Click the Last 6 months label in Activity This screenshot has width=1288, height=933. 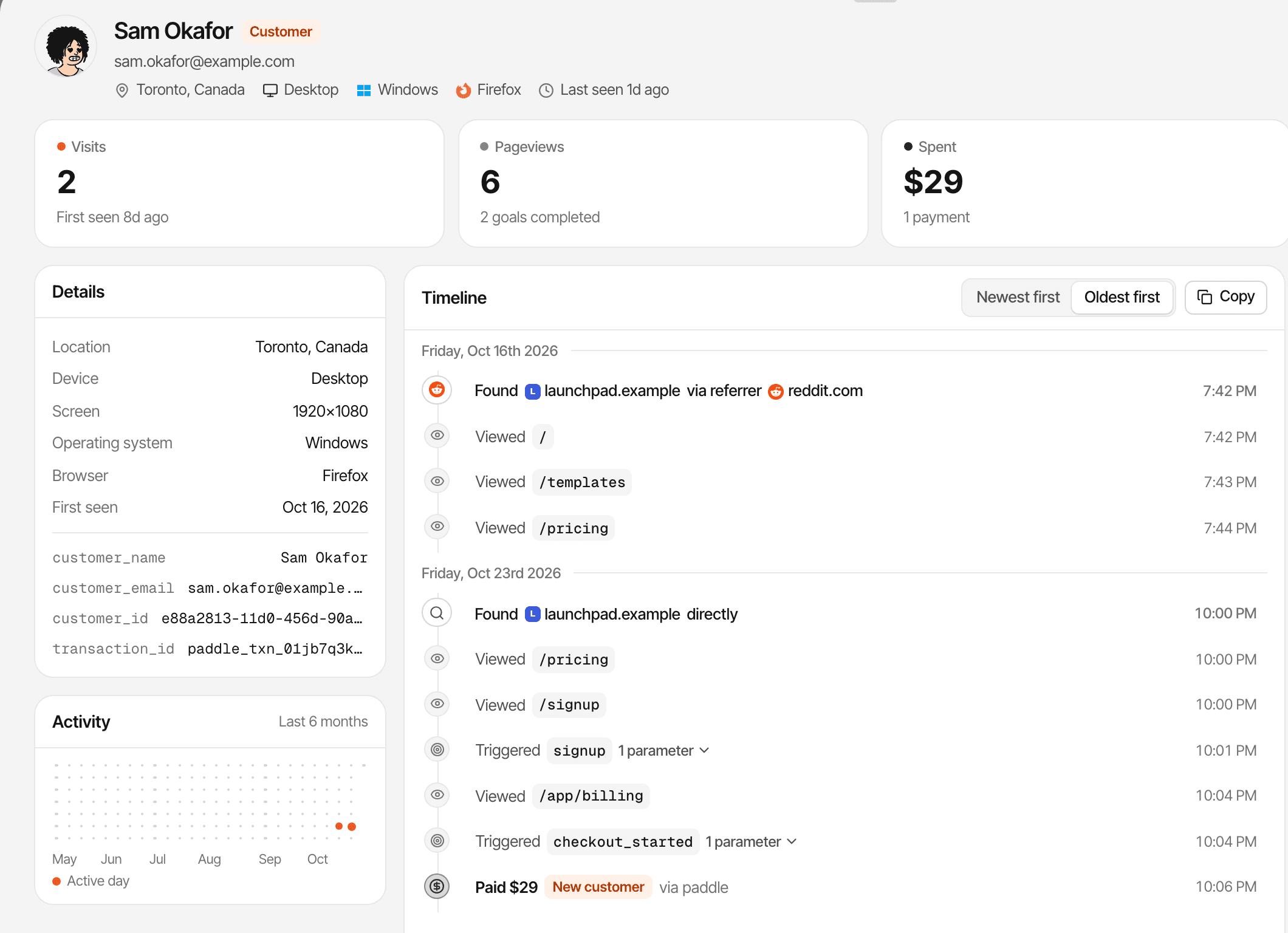323,722
